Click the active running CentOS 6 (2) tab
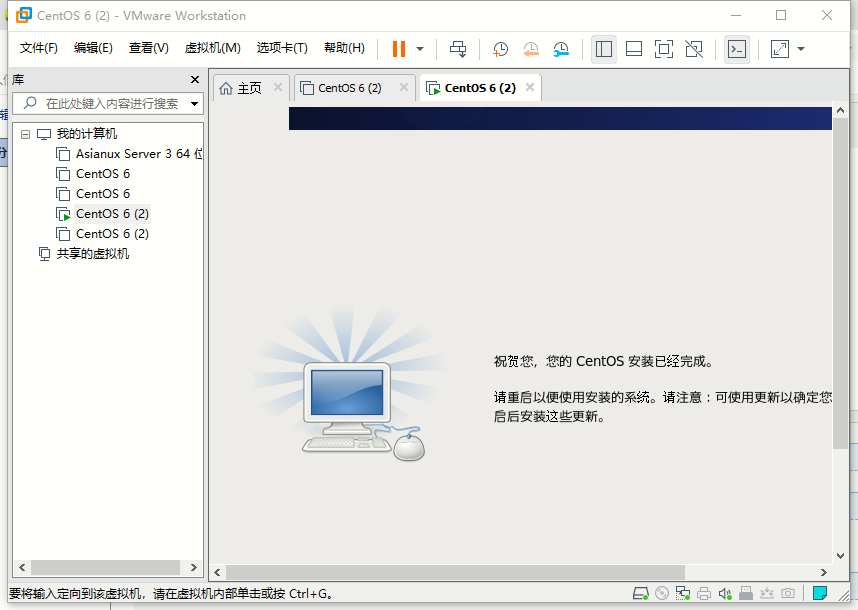 472,88
